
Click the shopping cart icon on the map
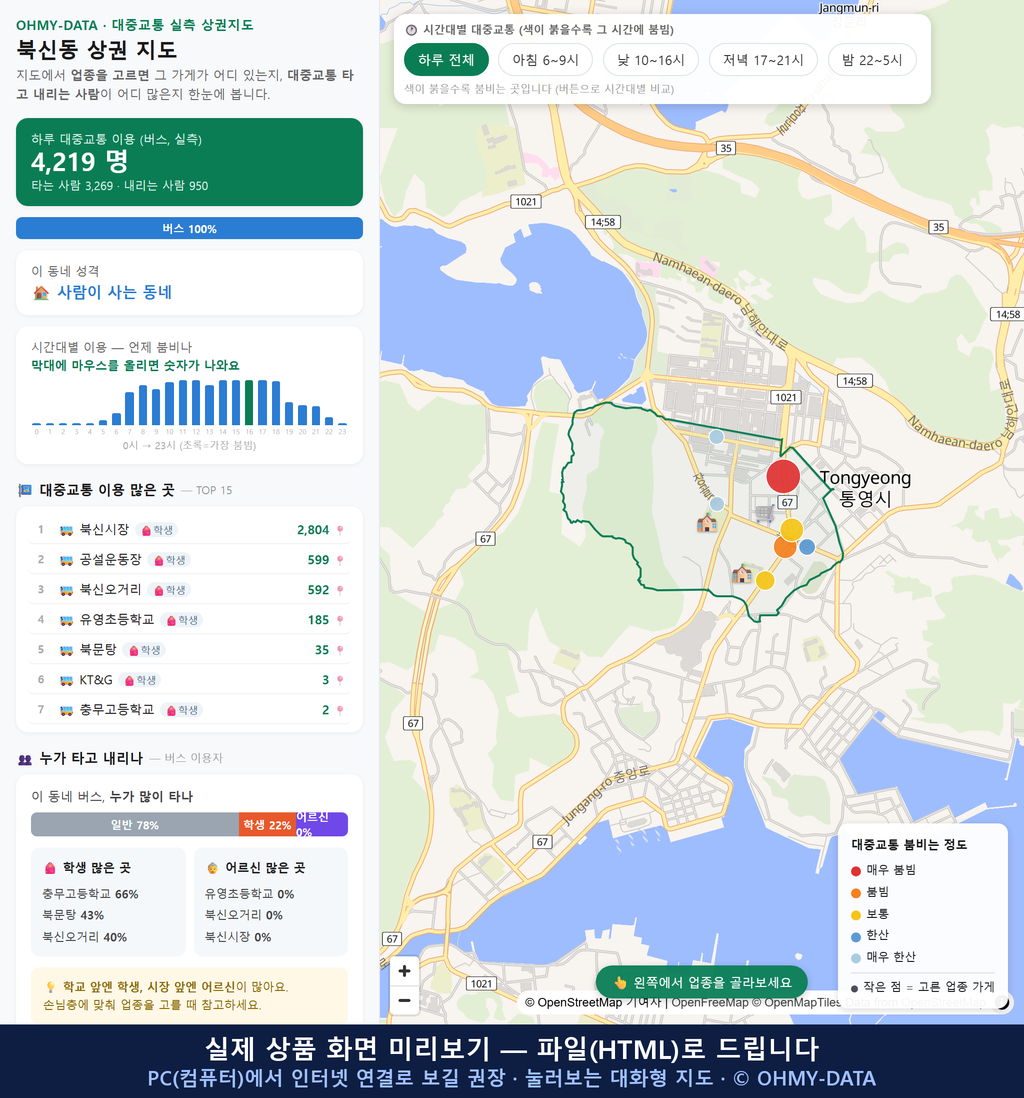(765, 513)
